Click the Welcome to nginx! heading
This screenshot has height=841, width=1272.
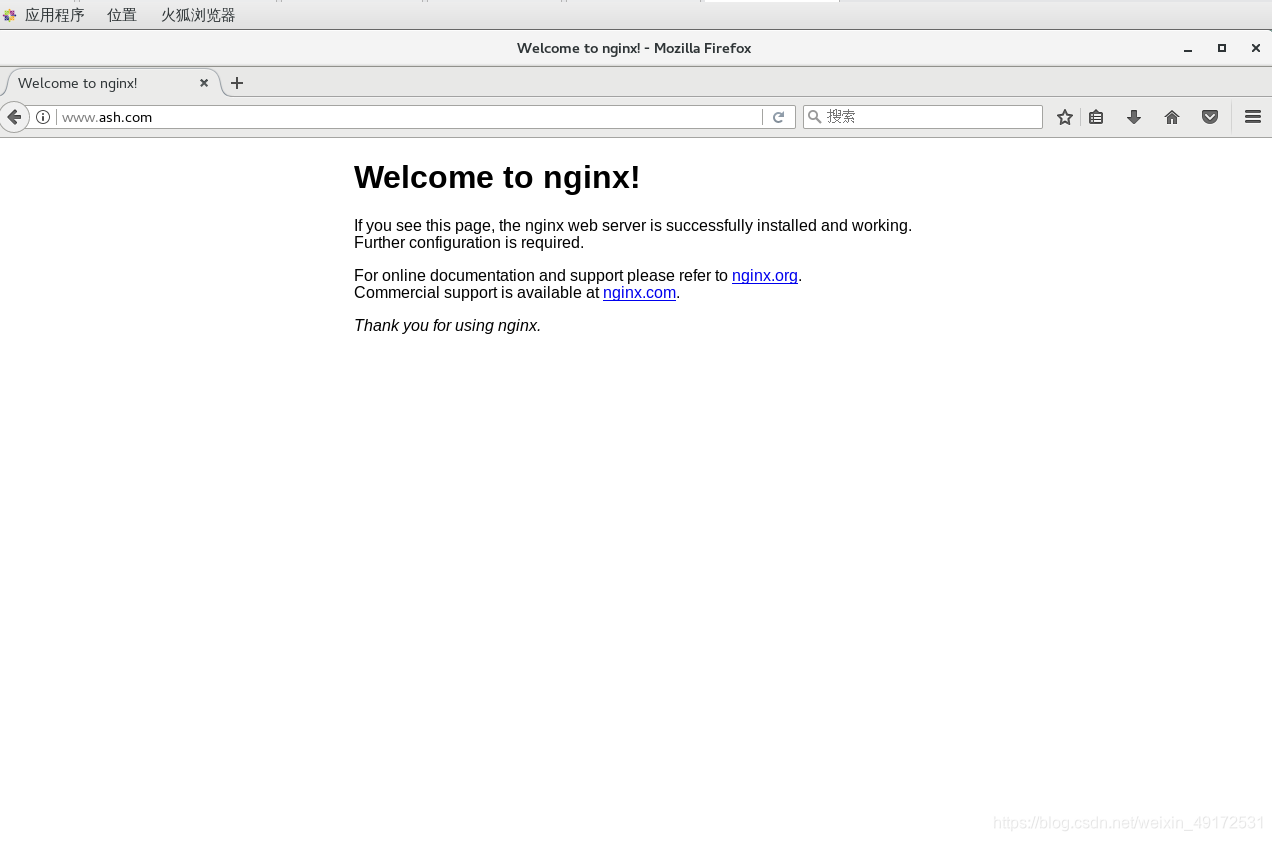(497, 177)
